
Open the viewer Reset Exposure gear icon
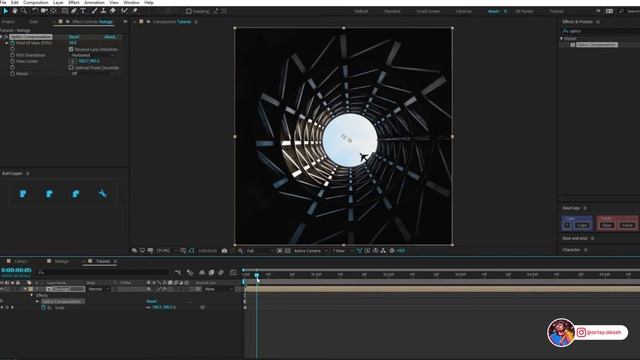tap(392, 251)
